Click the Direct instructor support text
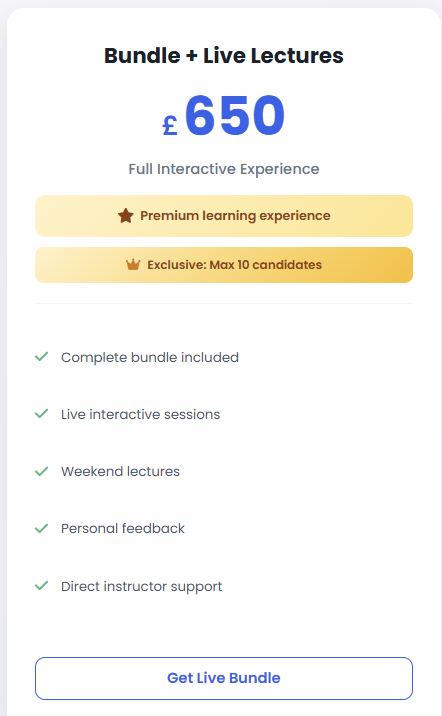442x716 pixels. [142, 586]
